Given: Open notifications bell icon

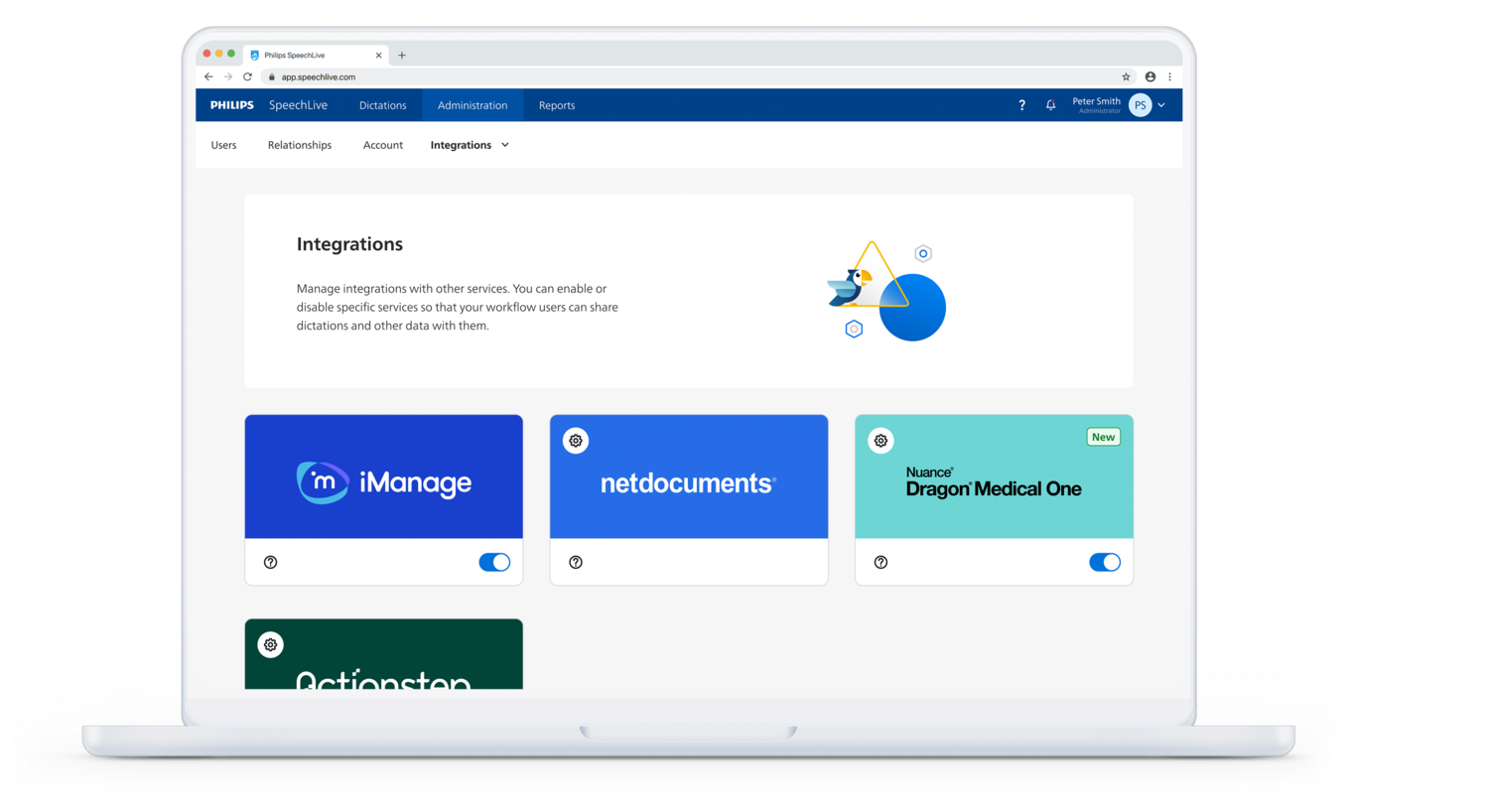Looking at the screenshot, I should [x=1050, y=105].
